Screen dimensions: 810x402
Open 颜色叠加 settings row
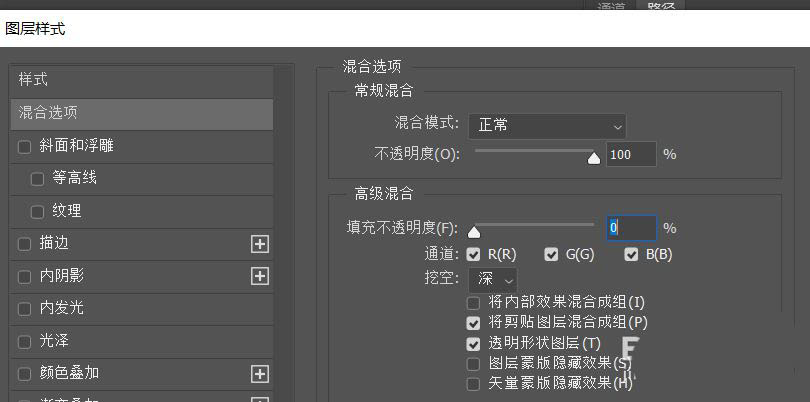coord(142,374)
